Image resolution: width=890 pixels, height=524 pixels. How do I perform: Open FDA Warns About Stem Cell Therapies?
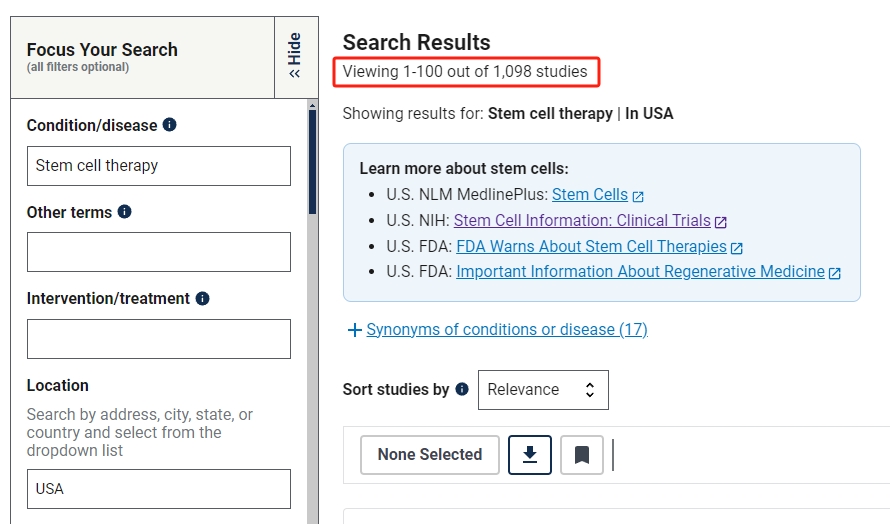pyautogui.click(x=591, y=246)
